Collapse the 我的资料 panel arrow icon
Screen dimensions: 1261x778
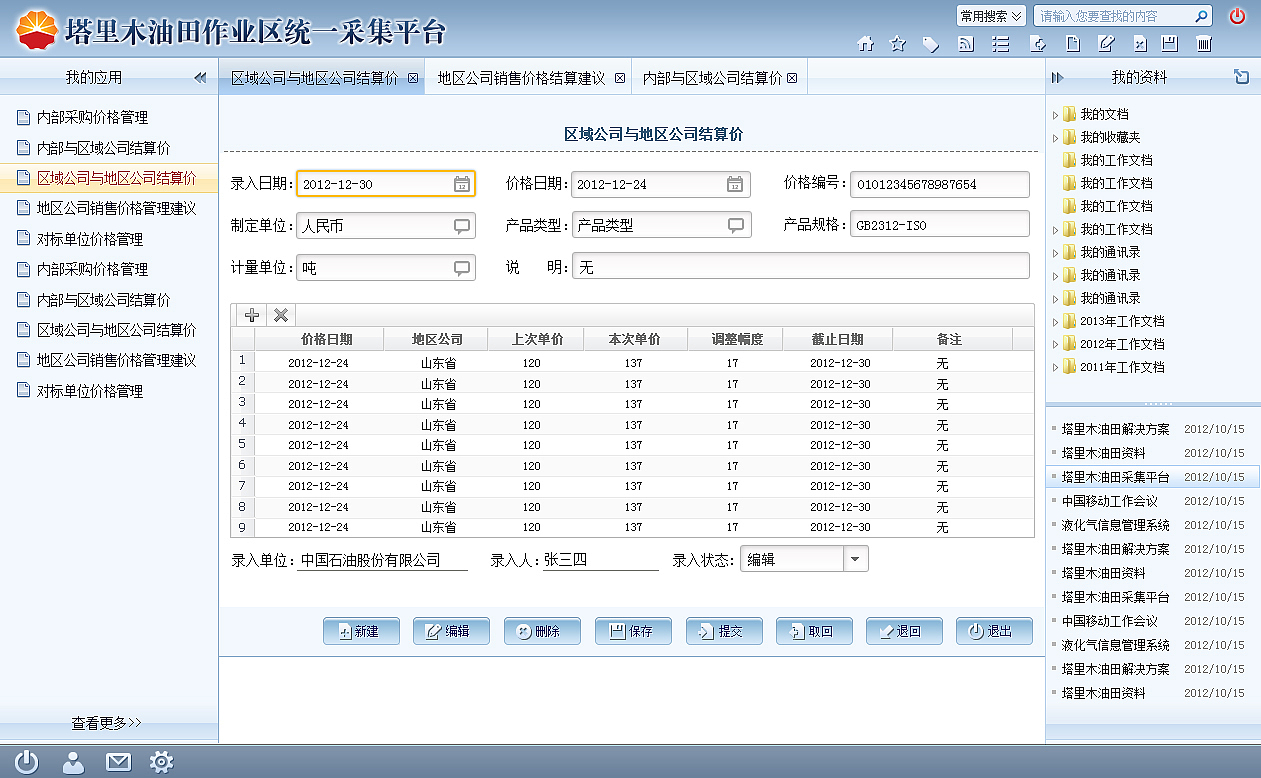[1057, 77]
